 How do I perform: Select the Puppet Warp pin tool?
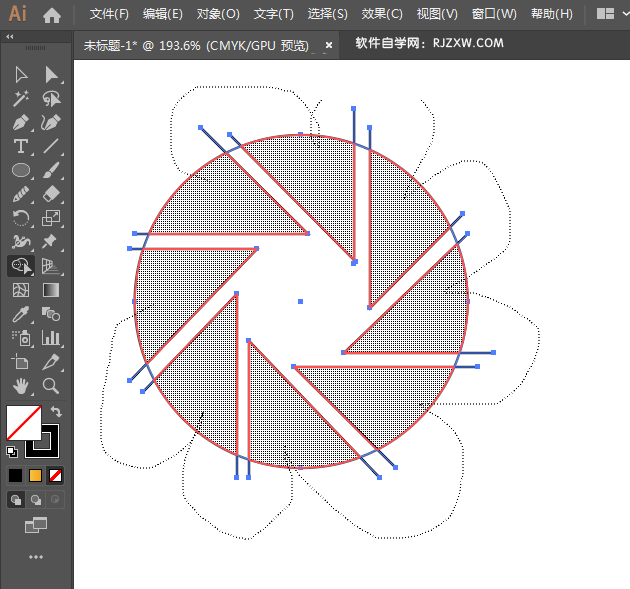[x=51, y=242]
